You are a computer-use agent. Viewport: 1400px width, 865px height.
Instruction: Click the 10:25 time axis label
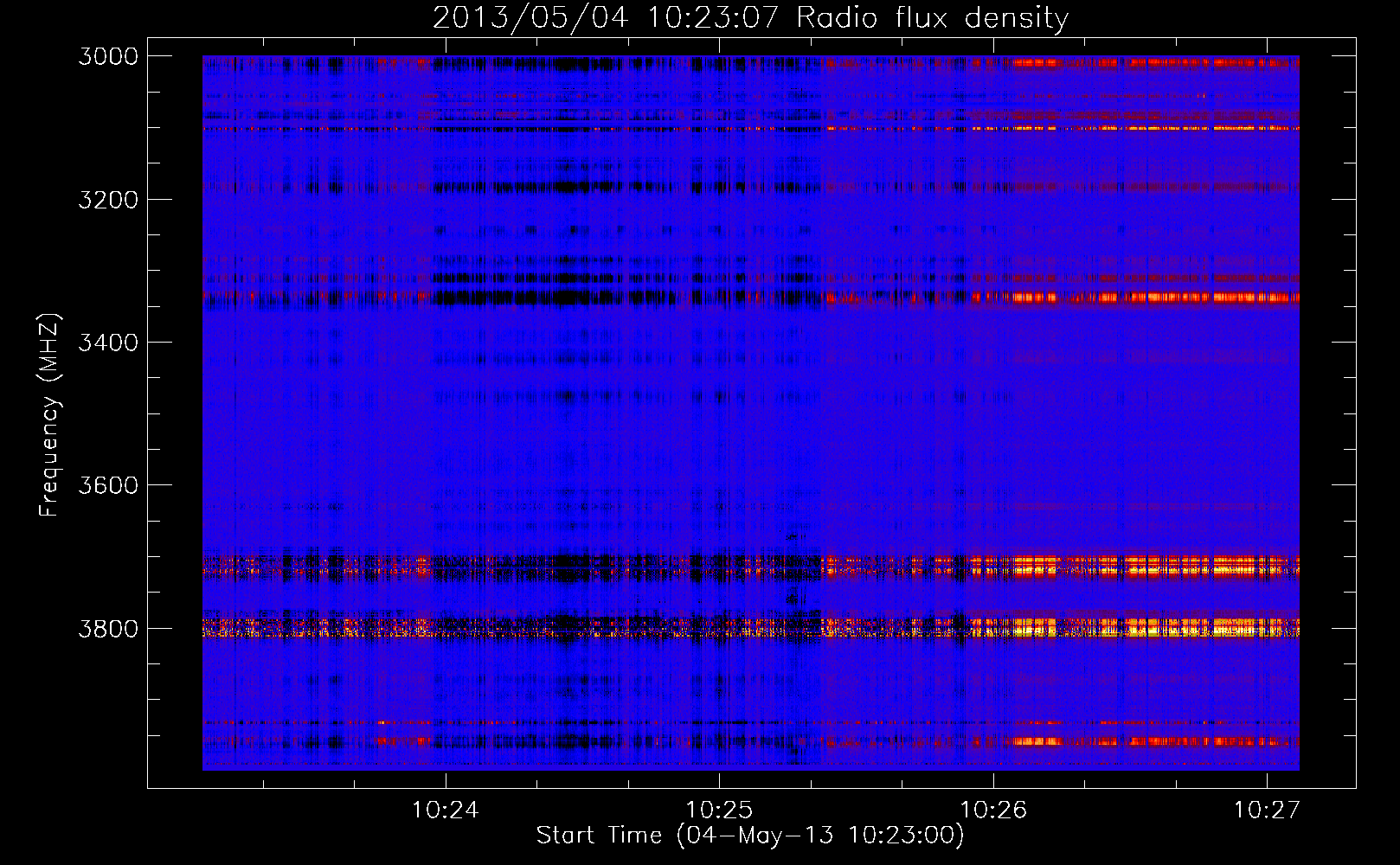tap(719, 811)
